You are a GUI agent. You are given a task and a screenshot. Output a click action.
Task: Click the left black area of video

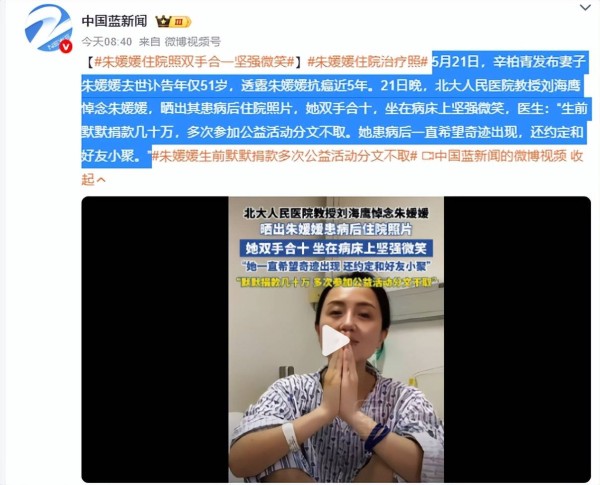point(155,339)
